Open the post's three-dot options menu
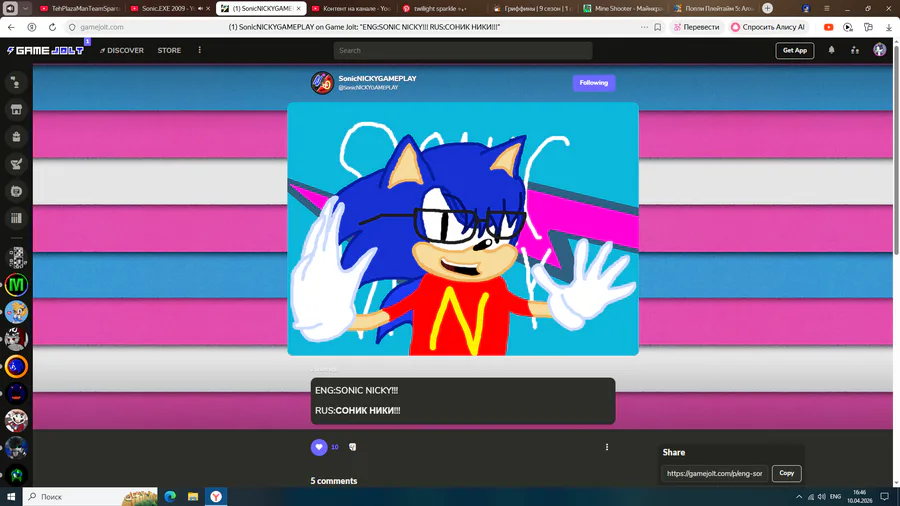The width and height of the screenshot is (900, 506). tap(607, 447)
